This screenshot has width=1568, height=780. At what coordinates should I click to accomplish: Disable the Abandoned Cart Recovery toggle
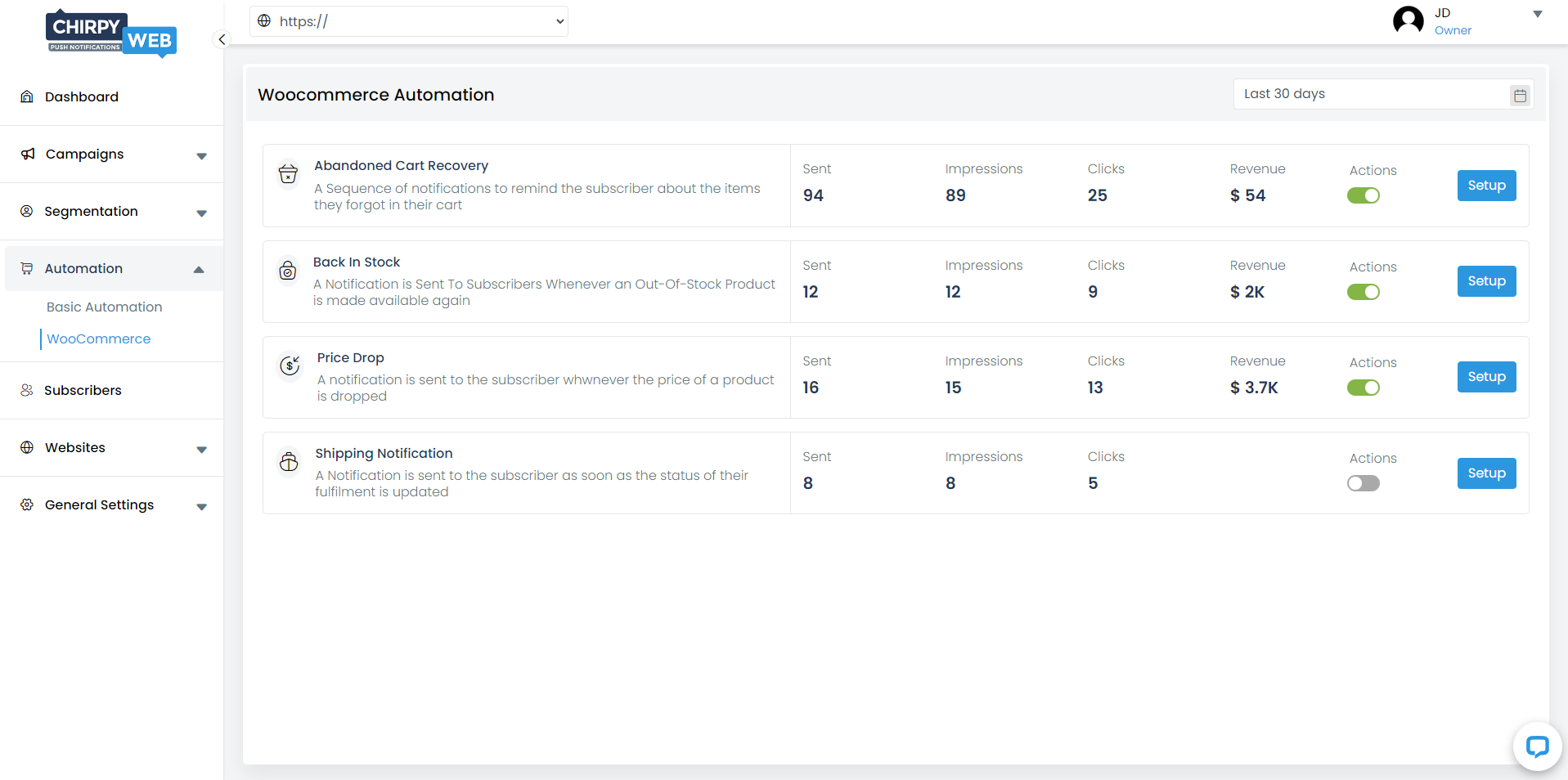(1364, 195)
